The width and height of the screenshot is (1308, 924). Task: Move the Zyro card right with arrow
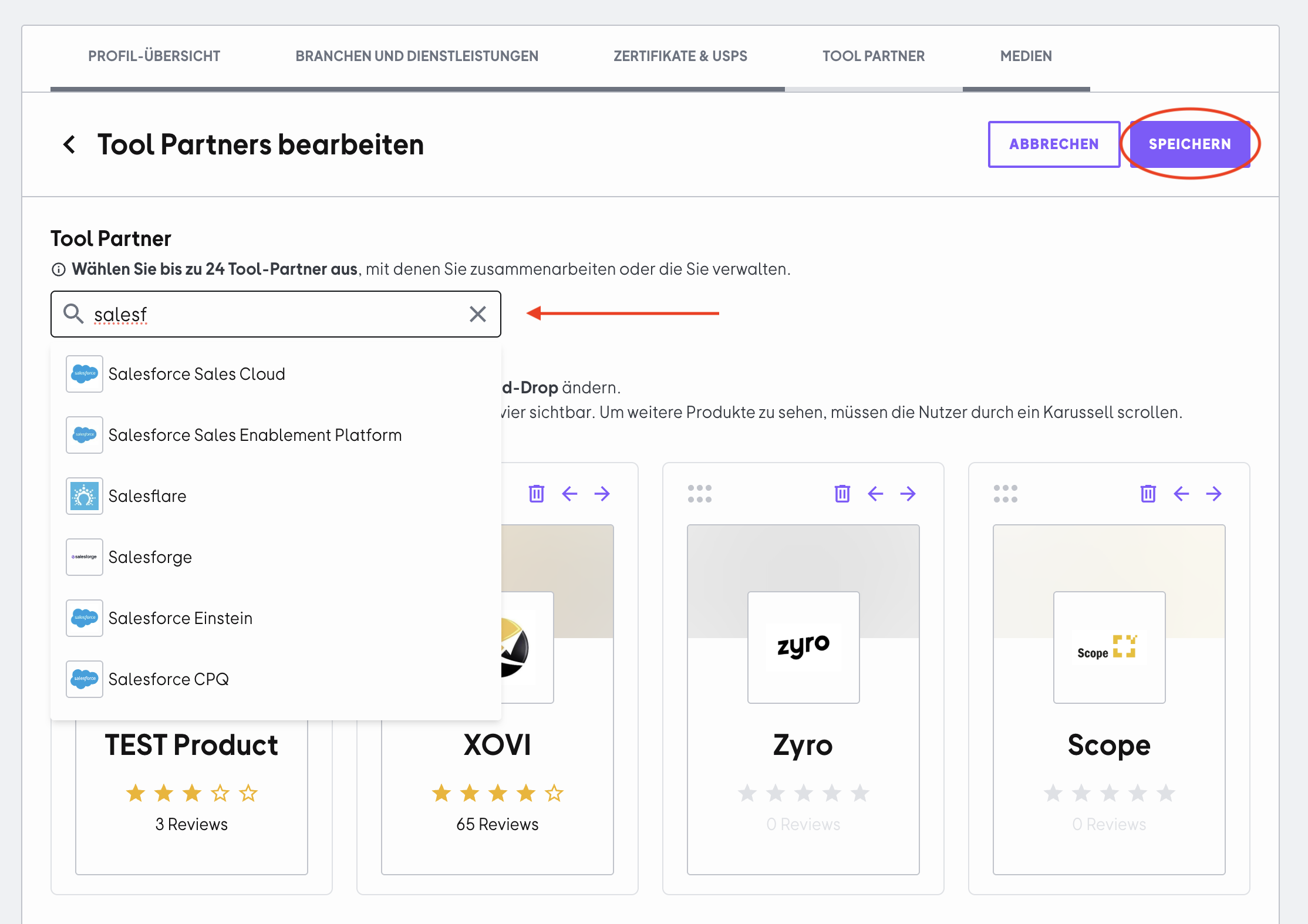click(x=908, y=494)
